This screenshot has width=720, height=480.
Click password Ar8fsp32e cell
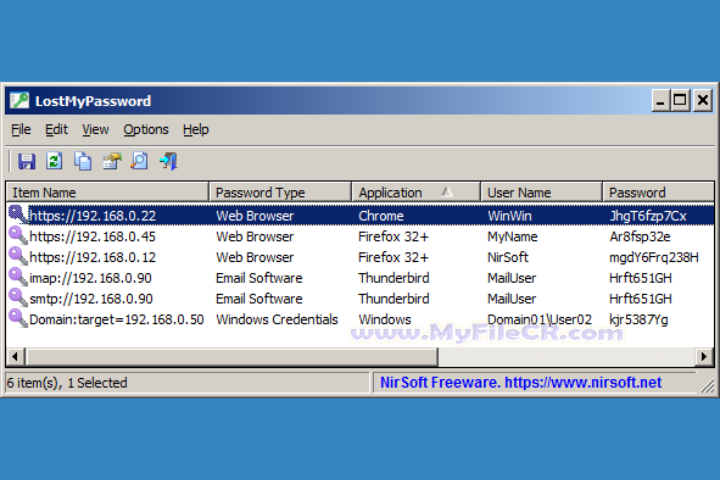tap(640, 236)
